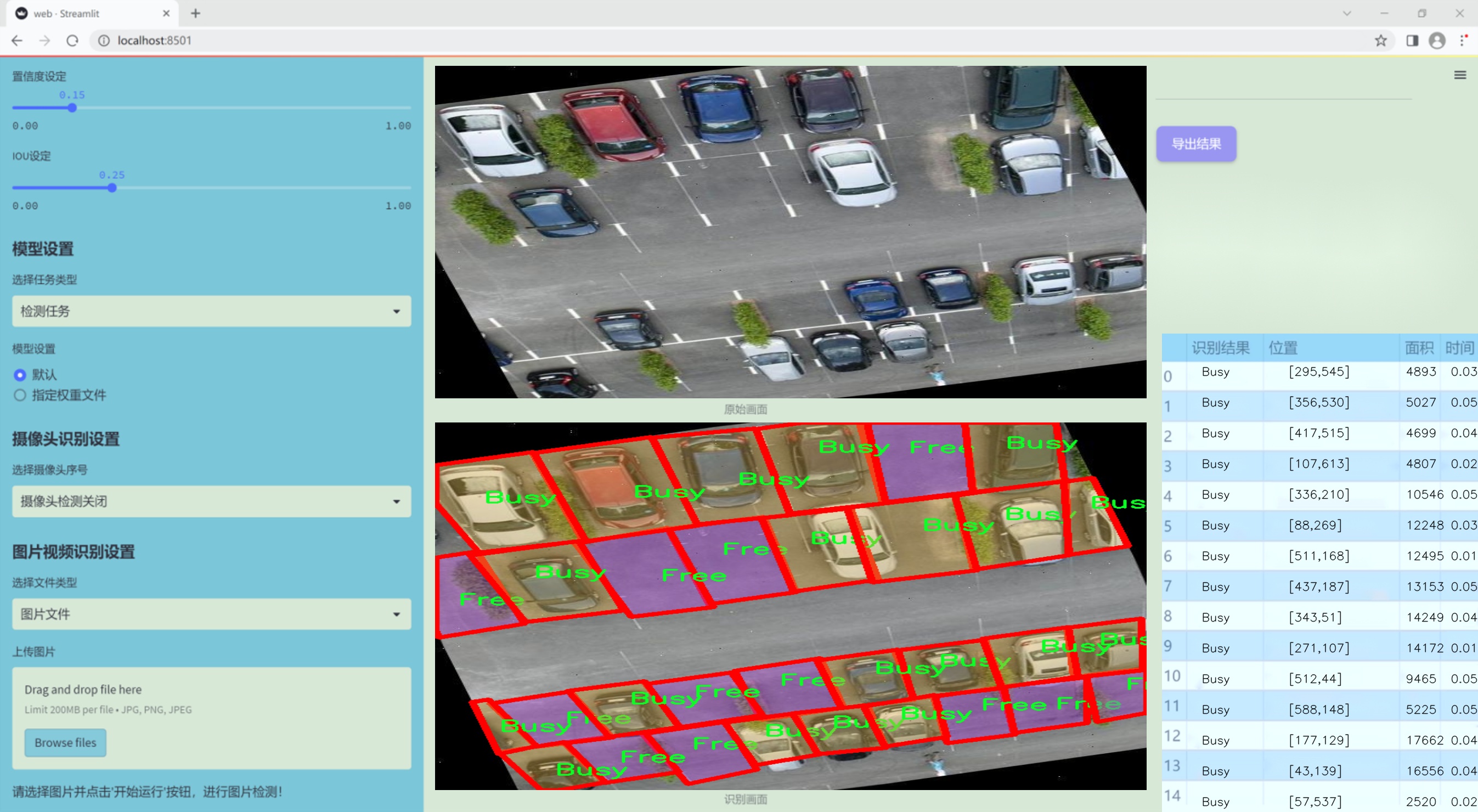1478x812 pixels.
Task: Reload the page with refresh icon
Action: tap(72, 41)
